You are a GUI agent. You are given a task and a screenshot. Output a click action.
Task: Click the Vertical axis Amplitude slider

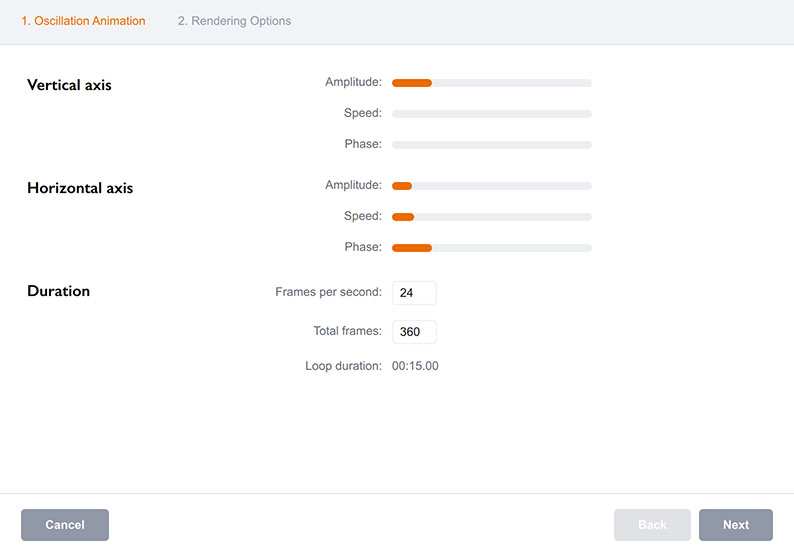tap(491, 83)
